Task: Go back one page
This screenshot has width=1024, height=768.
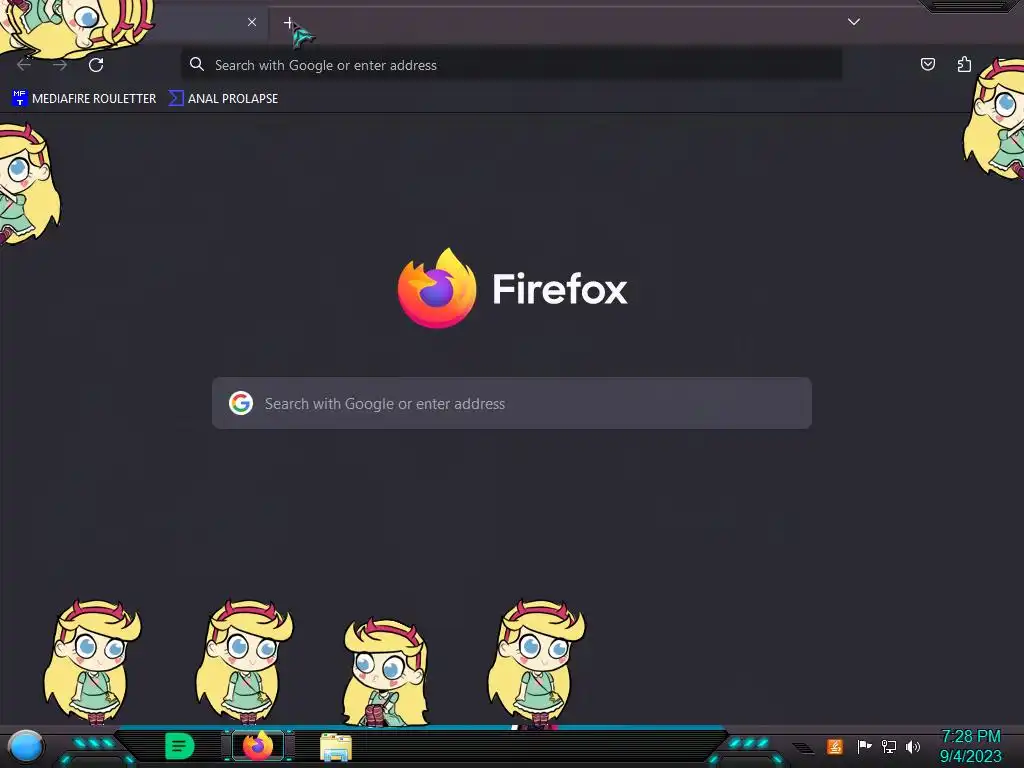Action: 24,65
